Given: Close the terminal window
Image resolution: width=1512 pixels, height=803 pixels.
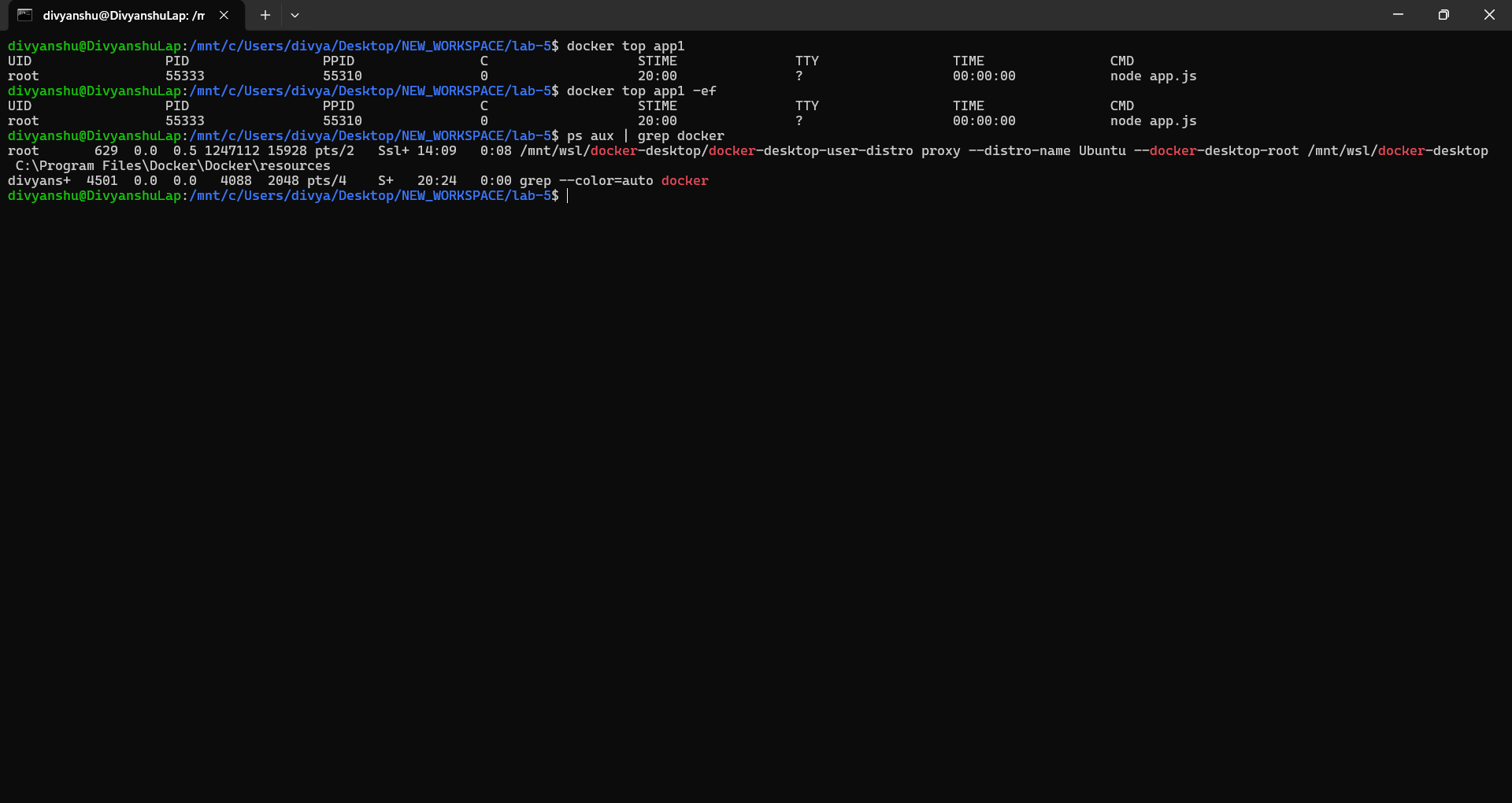Looking at the screenshot, I should (1489, 15).
